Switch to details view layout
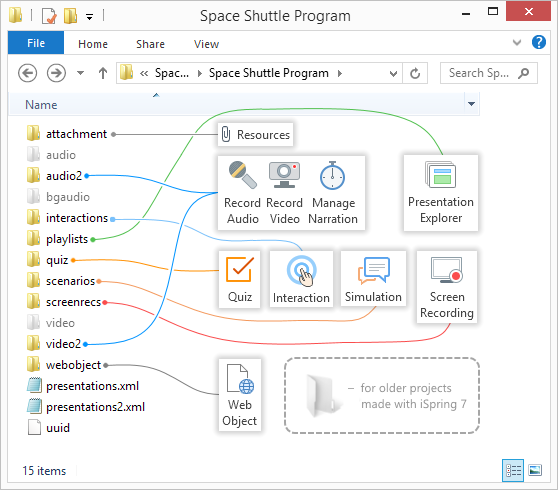Screen dimensions: 558x490 [513, 470]
